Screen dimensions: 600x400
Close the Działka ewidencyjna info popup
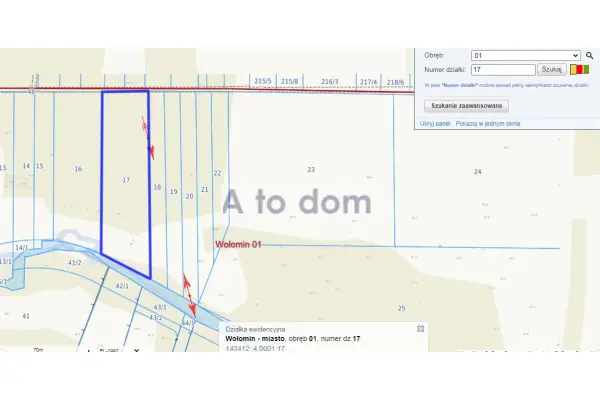(420, 328)
